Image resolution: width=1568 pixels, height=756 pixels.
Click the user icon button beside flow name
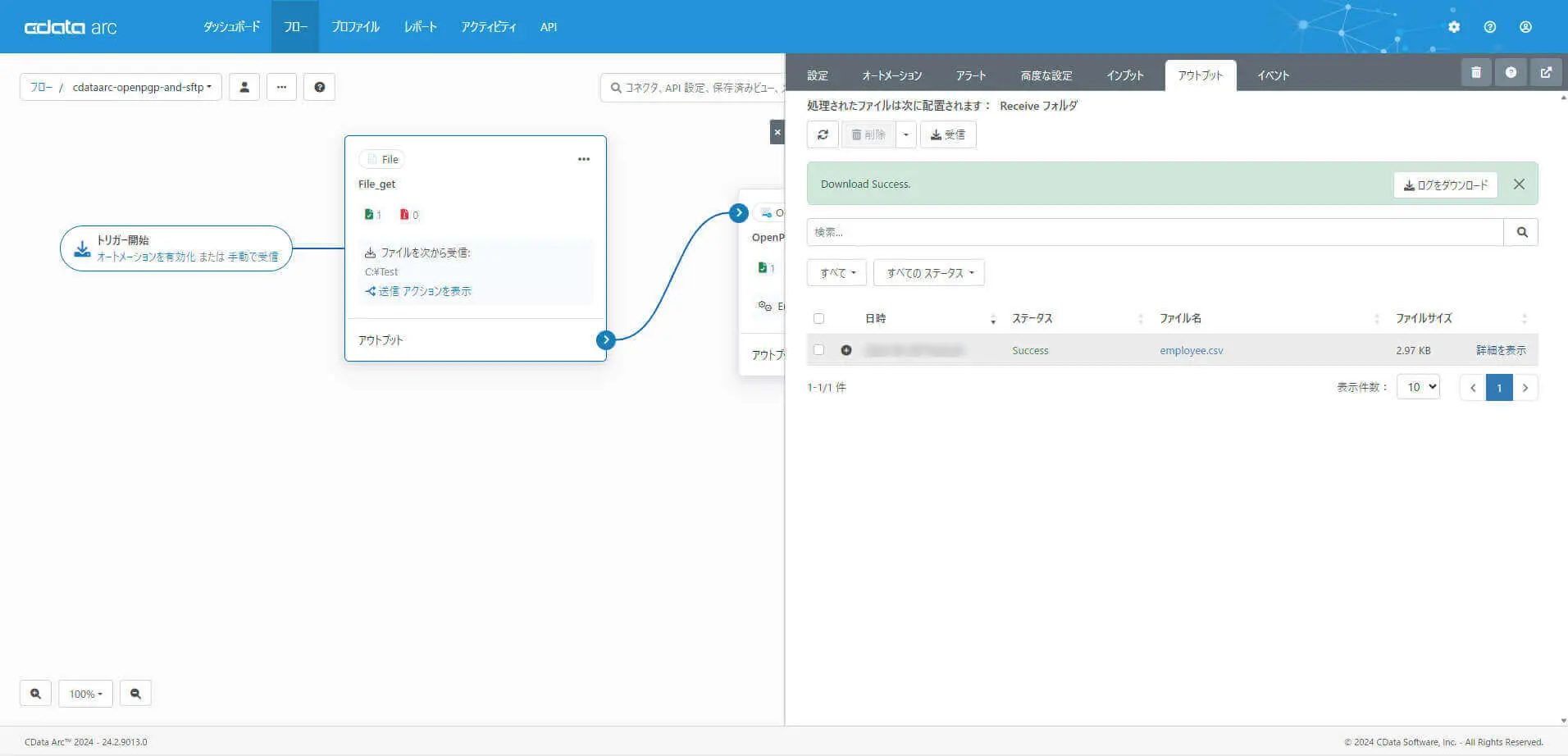pyautogui.click(x=244, y=87)
